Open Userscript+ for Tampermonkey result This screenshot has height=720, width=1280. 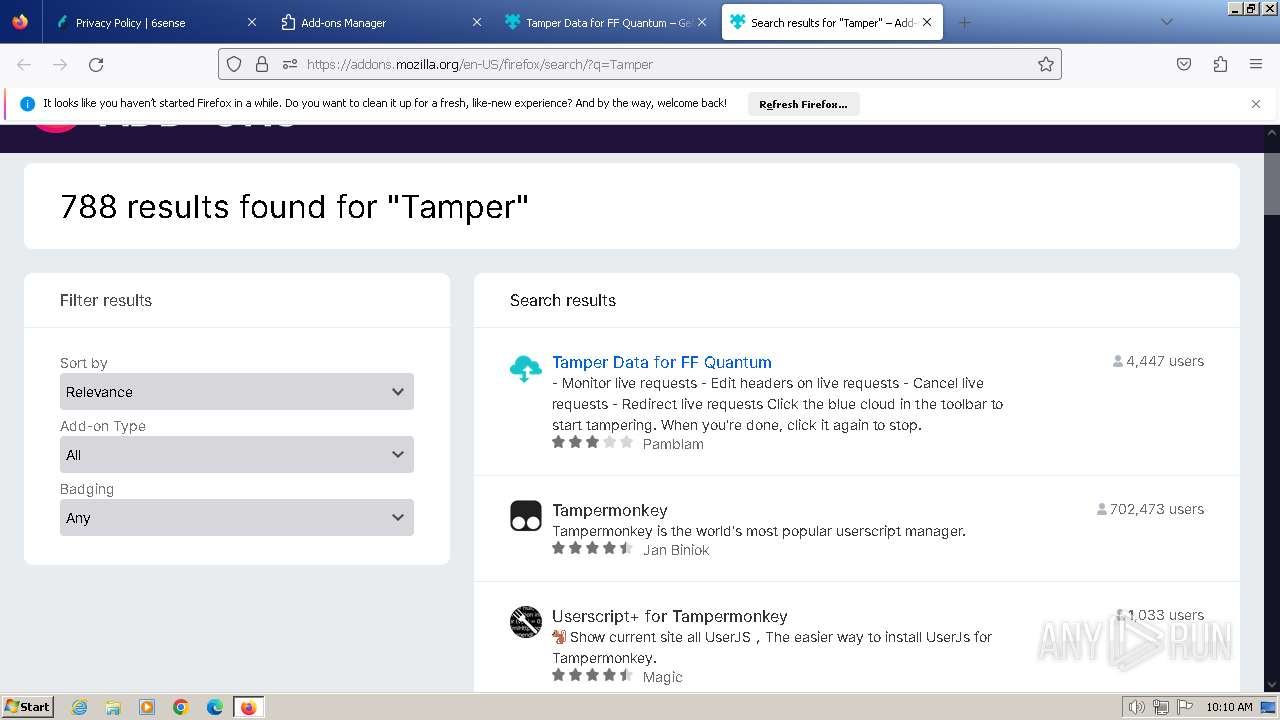(670, 616)
